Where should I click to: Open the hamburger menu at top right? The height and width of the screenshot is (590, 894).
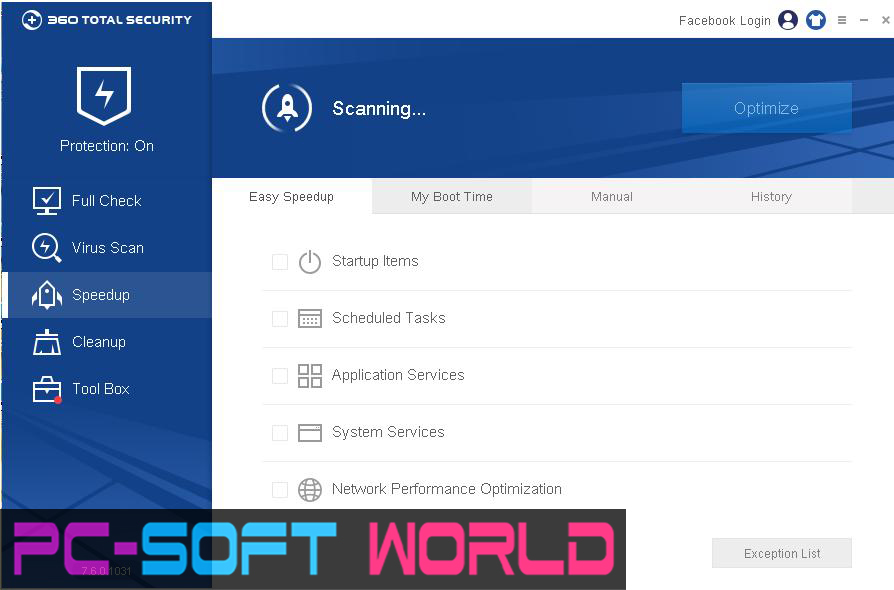click(x=840, y=20)
